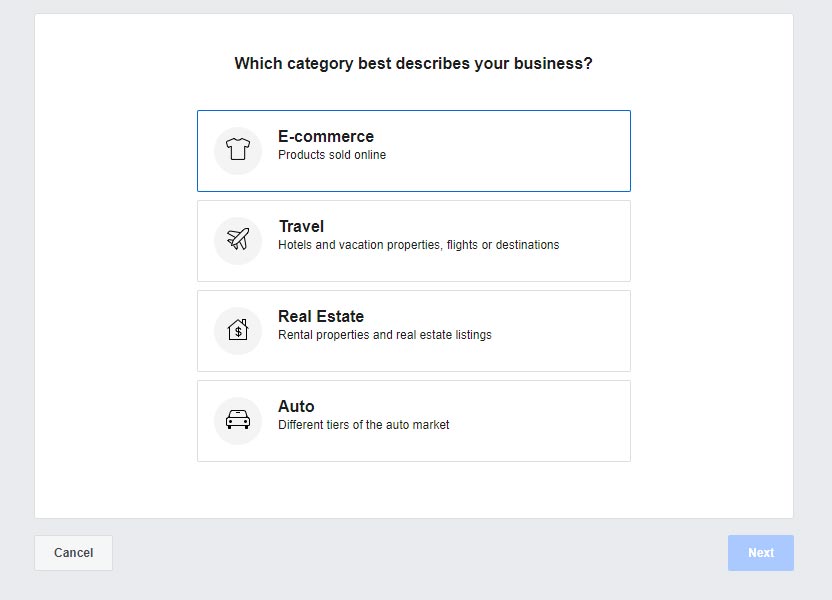Click the car icon for Auto
Viewport: 832px width, 600px height.
click(x=238, y=420)
